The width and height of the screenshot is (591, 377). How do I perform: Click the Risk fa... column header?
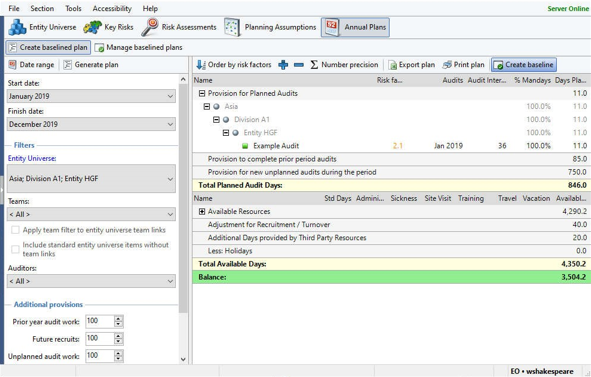389,80
